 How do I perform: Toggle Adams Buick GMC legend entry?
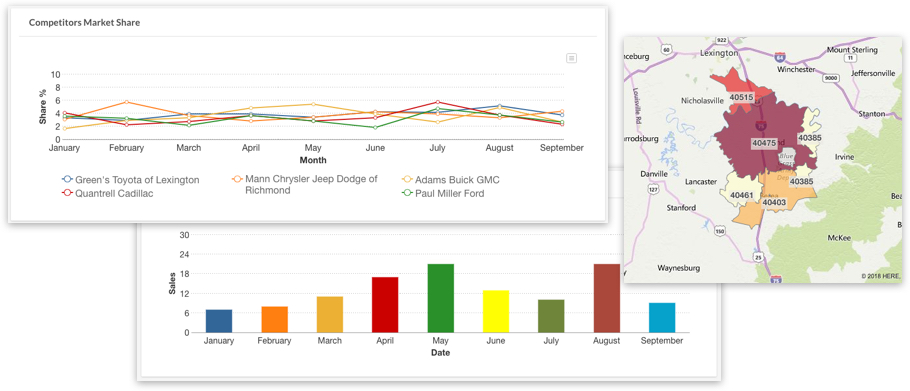tap(450, 180)
